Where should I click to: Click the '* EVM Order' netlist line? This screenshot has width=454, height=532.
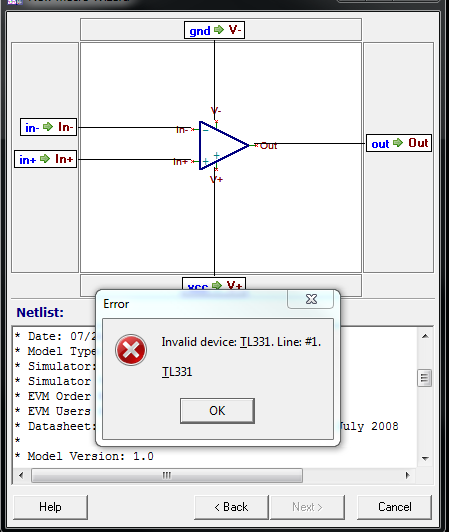click(53, 396)
